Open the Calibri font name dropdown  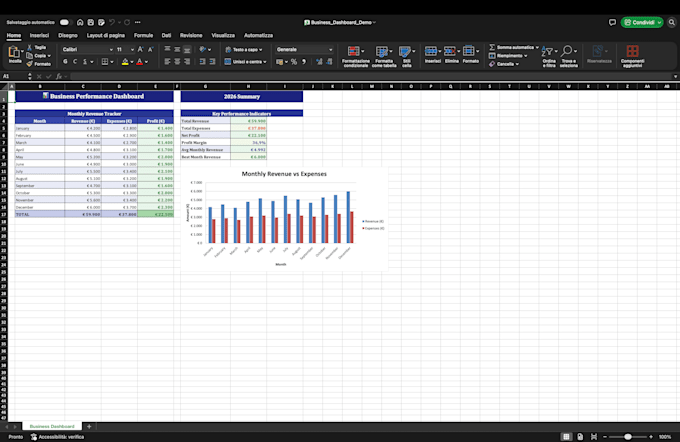coord(111,49)
